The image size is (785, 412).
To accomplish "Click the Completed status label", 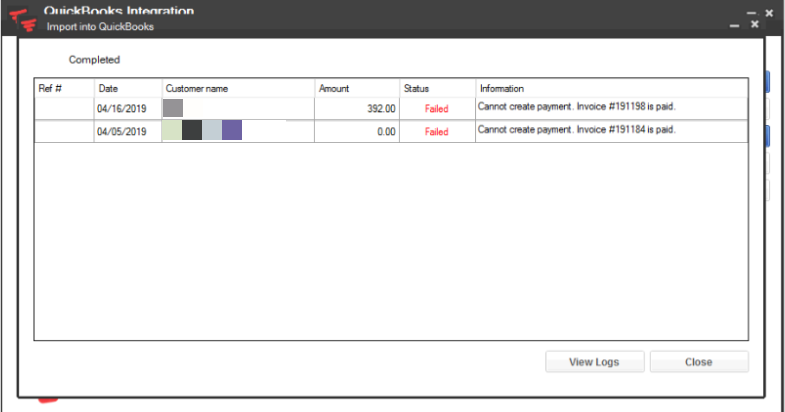I will coord(94,60).
